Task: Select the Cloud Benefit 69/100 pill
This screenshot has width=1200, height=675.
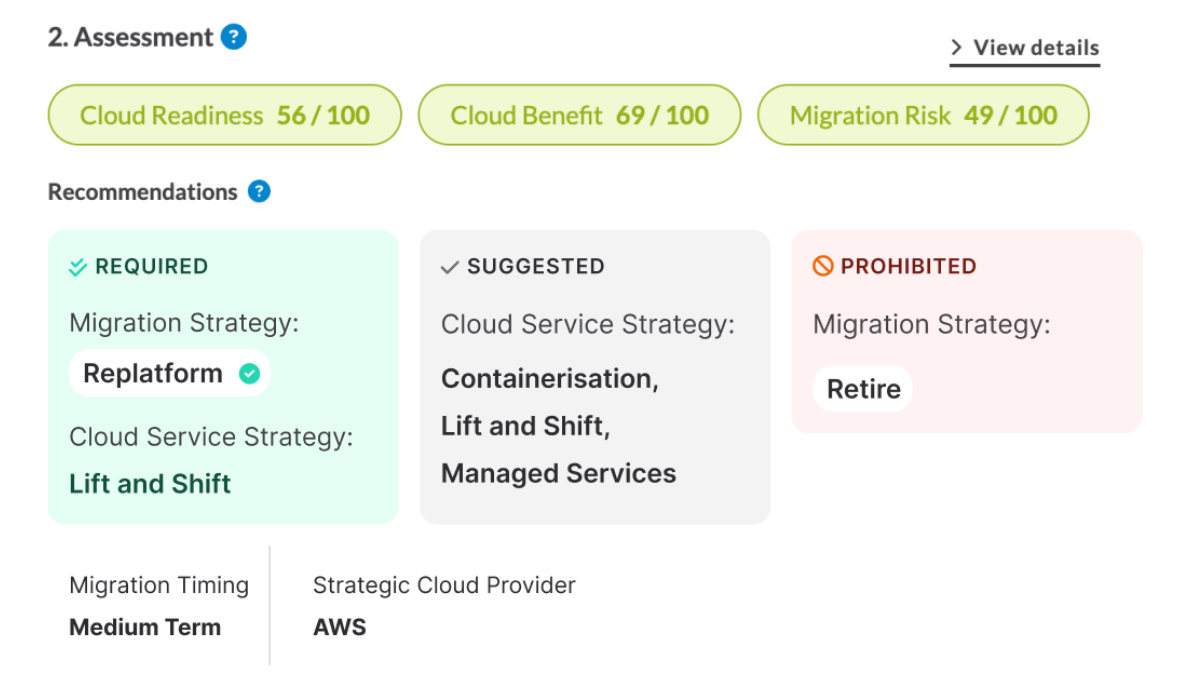Action: pos(580,115)
